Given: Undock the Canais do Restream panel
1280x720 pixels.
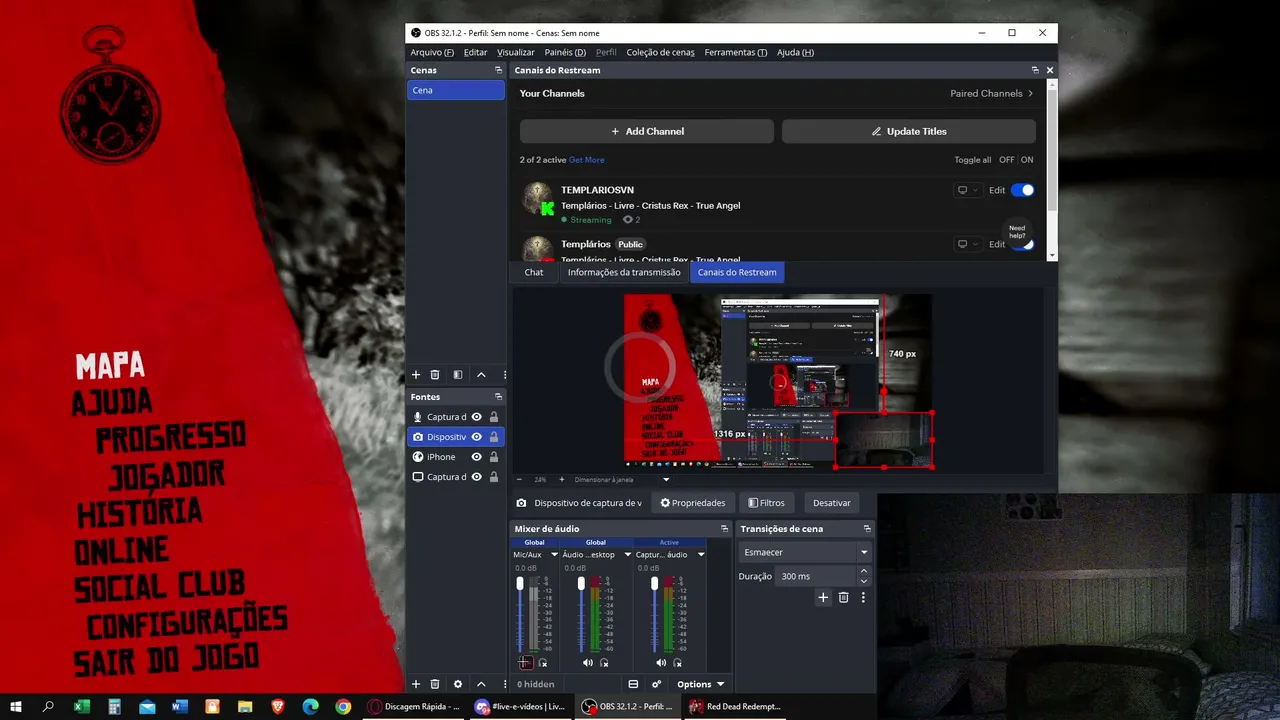Looking at the screenshot, I should [x=1035, y=70].
